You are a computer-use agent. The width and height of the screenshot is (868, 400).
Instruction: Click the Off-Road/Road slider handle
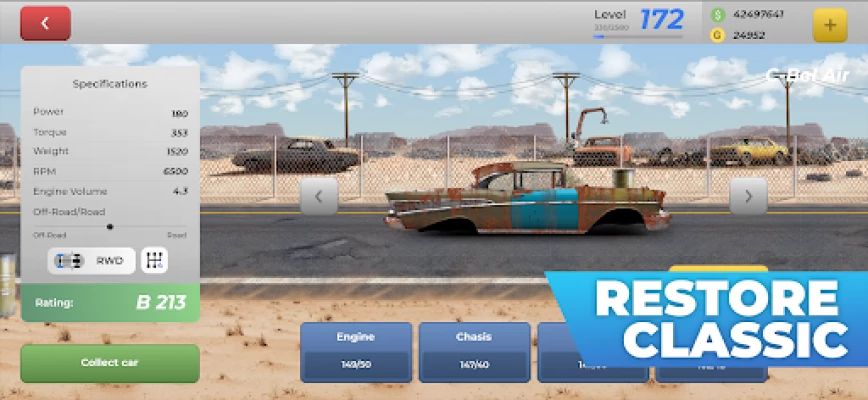pos(110,227)
